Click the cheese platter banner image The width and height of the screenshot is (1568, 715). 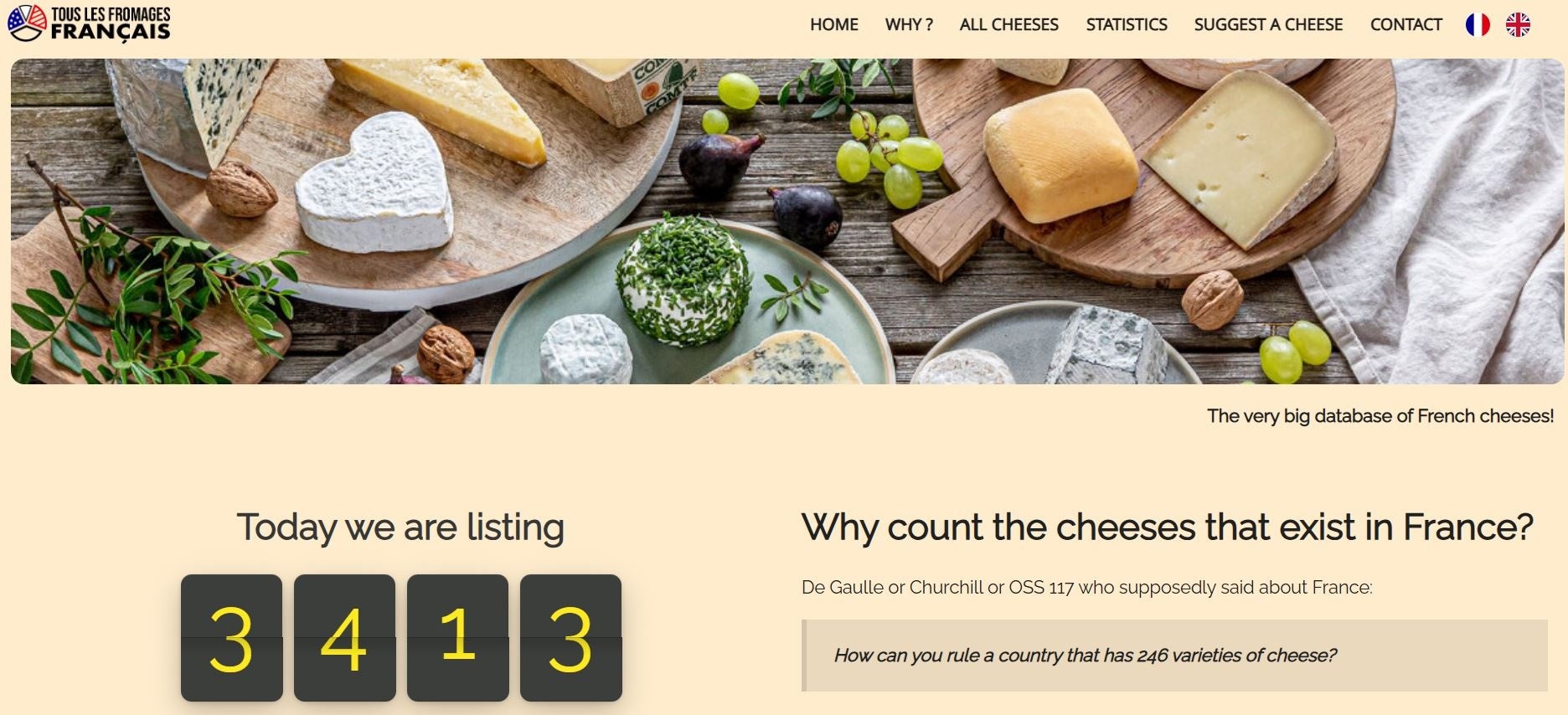787,221
